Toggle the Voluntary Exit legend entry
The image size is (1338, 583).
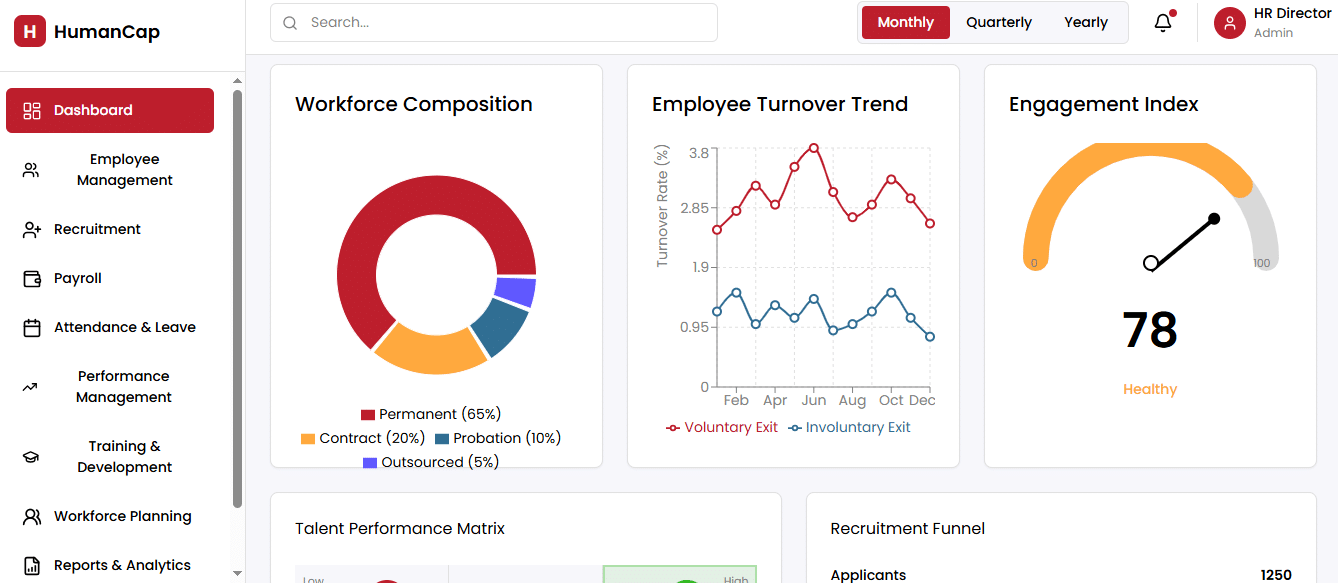[x=722, y=428]
